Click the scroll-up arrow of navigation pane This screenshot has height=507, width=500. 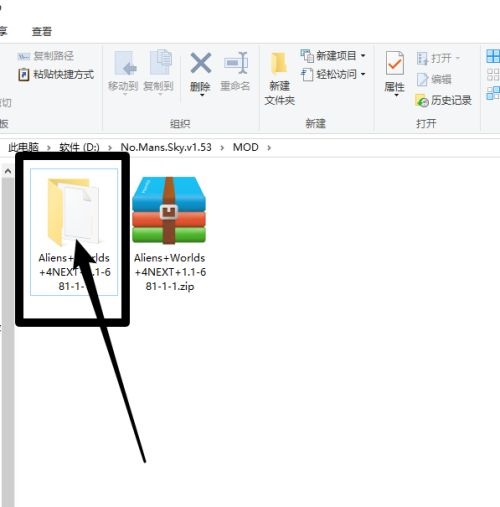(x=8, y=171)
